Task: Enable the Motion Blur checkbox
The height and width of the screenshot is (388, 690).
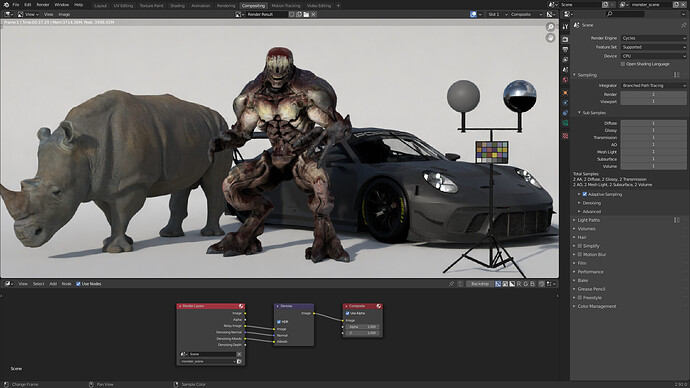Action: coord(580,255)
